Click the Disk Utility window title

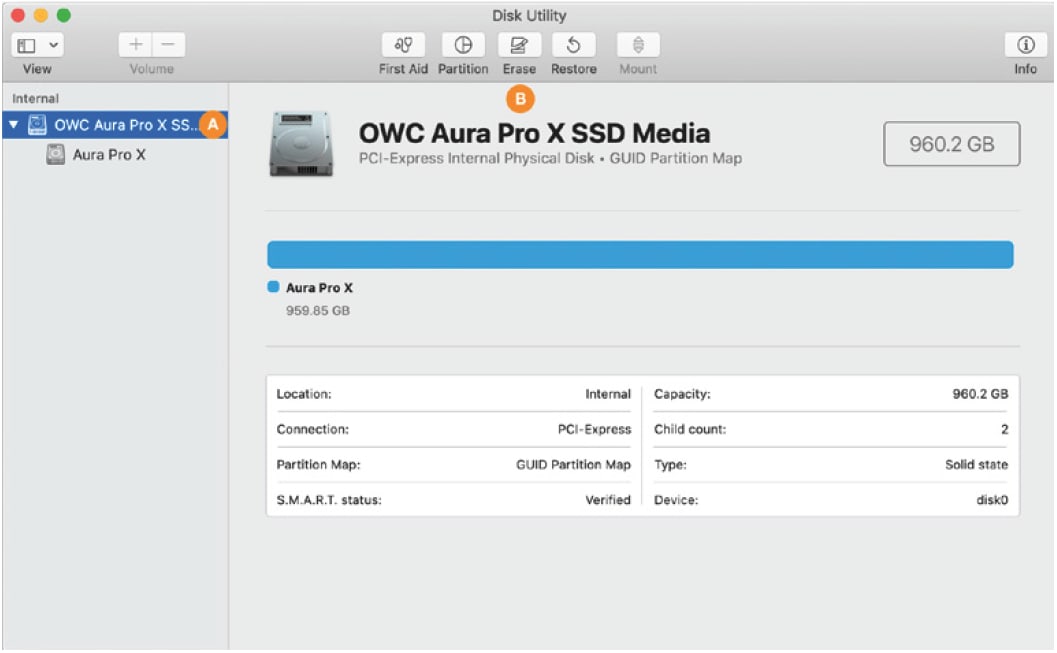pyautogui.click(x=529, y=15)
